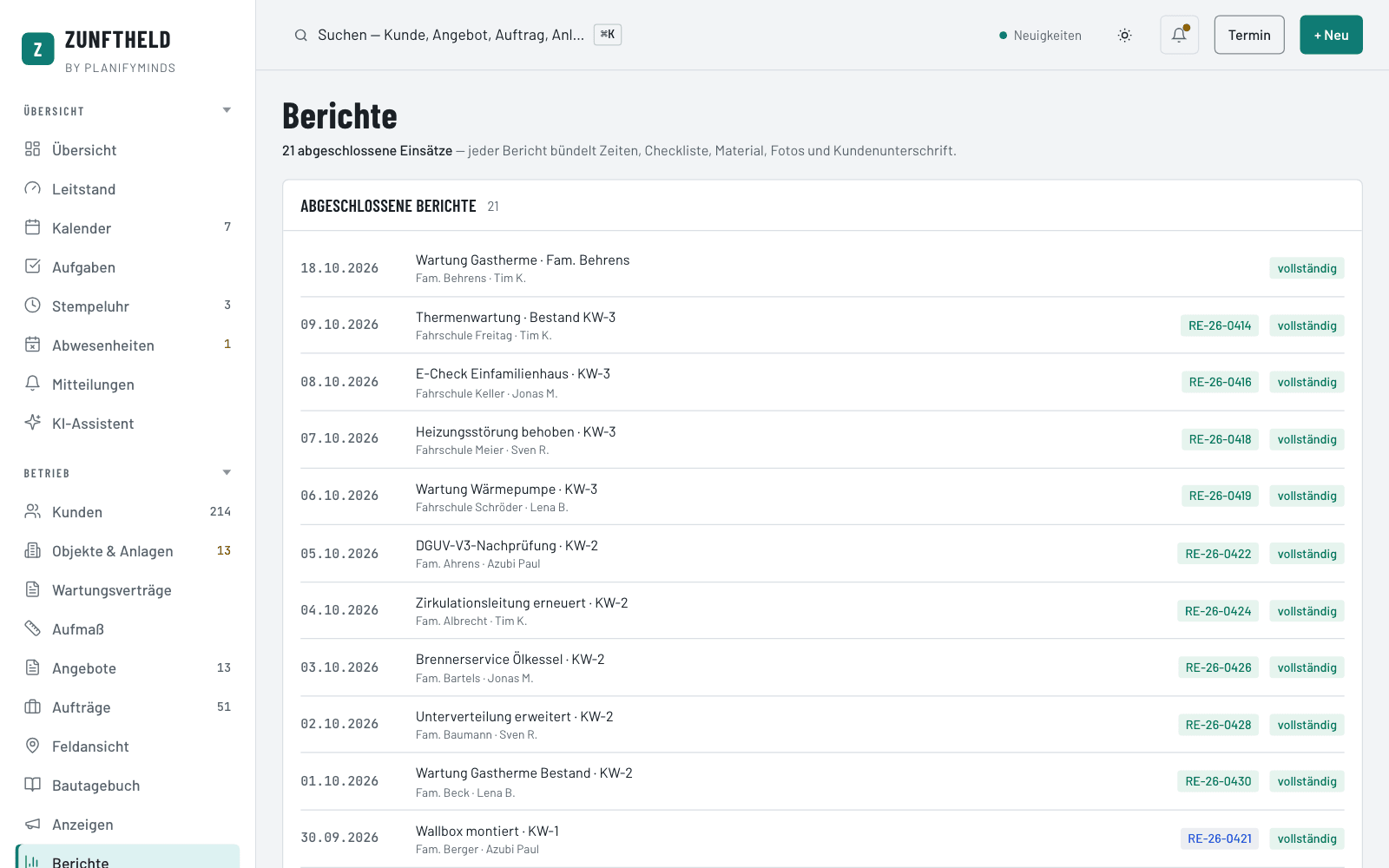Click the Mitteilungen bell icon in sidebar
The image size is (1389, 868).
32,384
